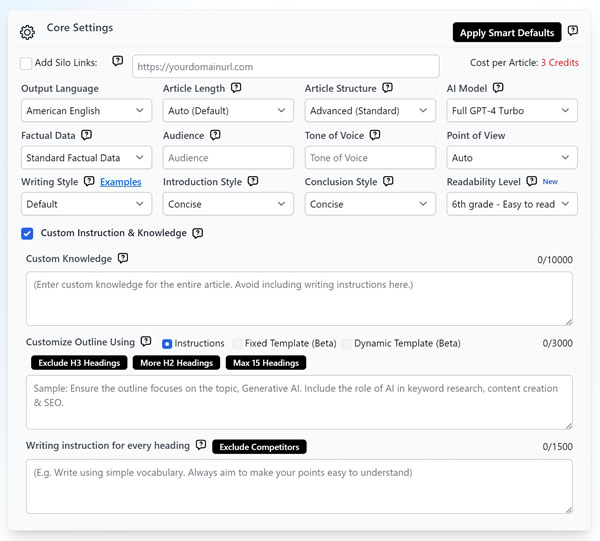Click Exclude H3 Headings button

[79, 363]
